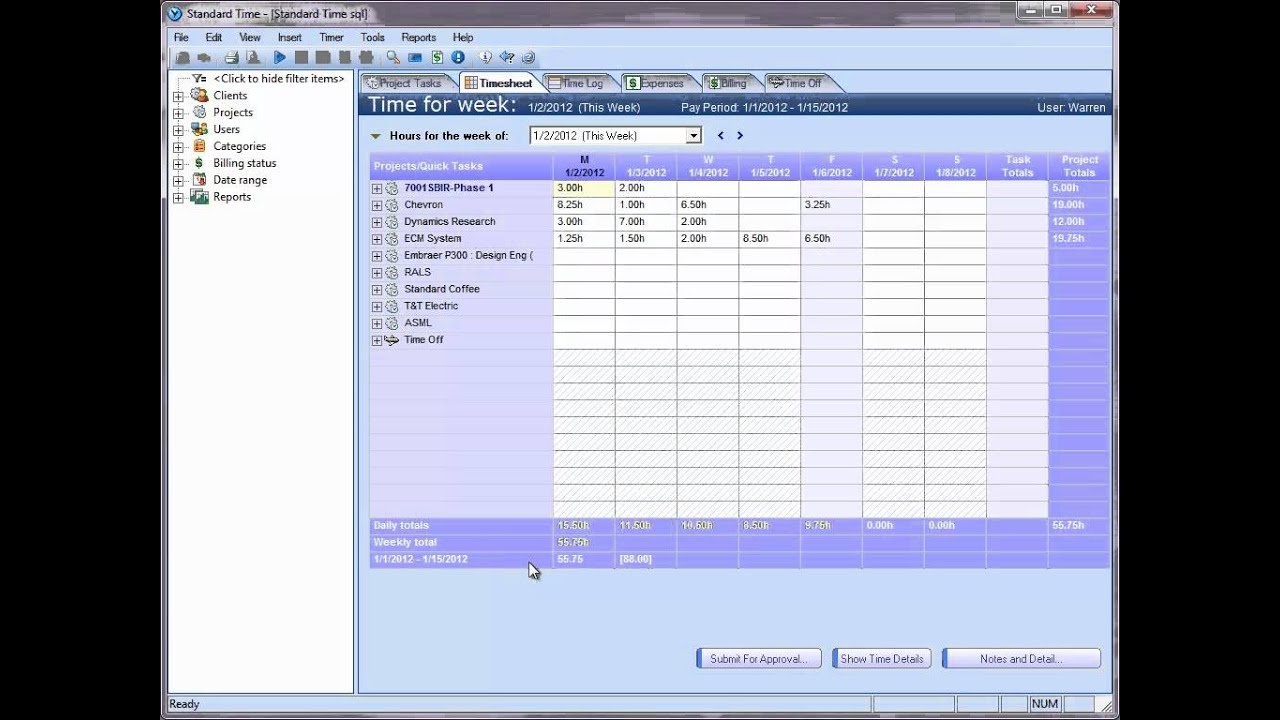This screenshot has height=720, width=1280.
Task: Expand the Reports filter node
Action: (178, 198)
